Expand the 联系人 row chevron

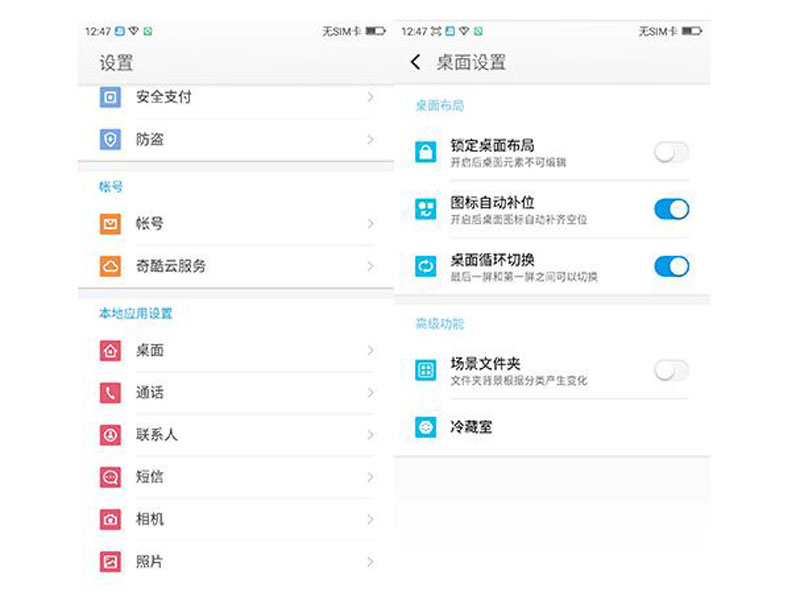tap(370, 435)
